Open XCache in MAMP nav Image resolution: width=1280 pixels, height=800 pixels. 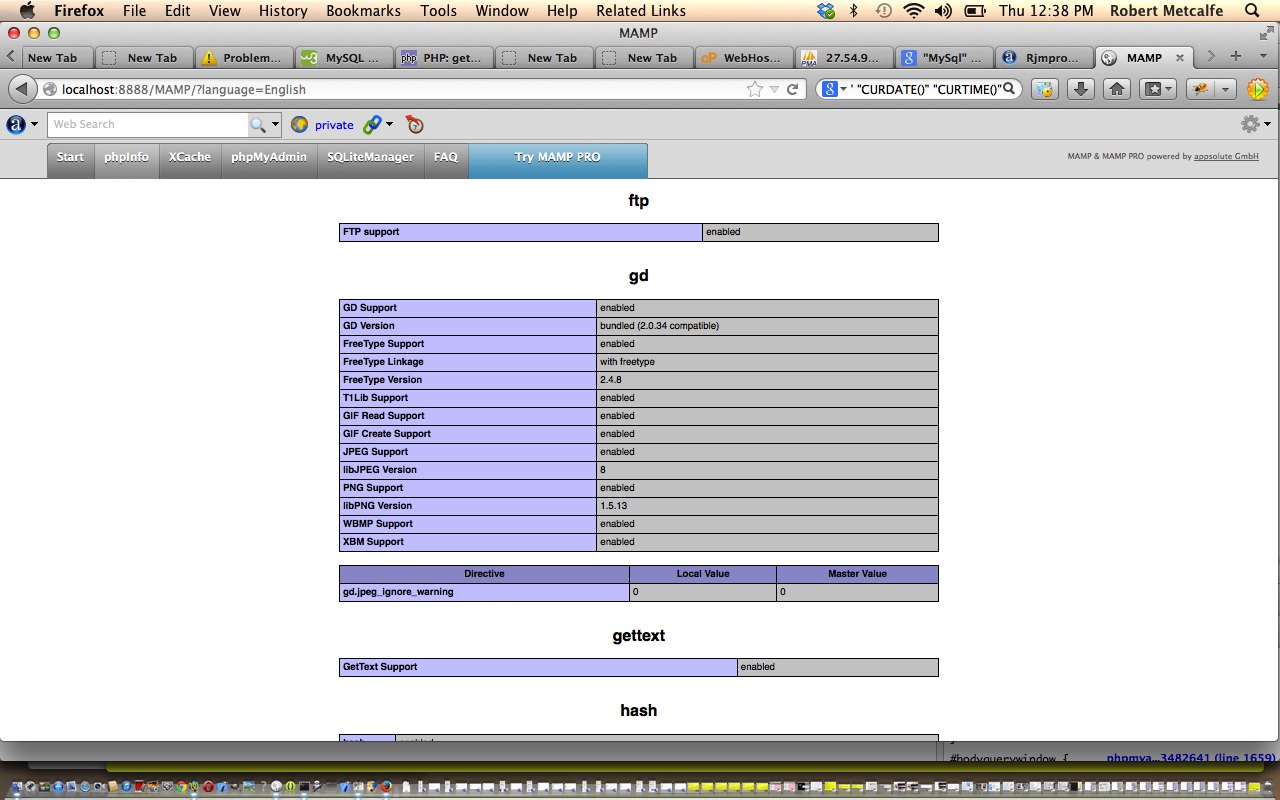[x=190, y=160]
